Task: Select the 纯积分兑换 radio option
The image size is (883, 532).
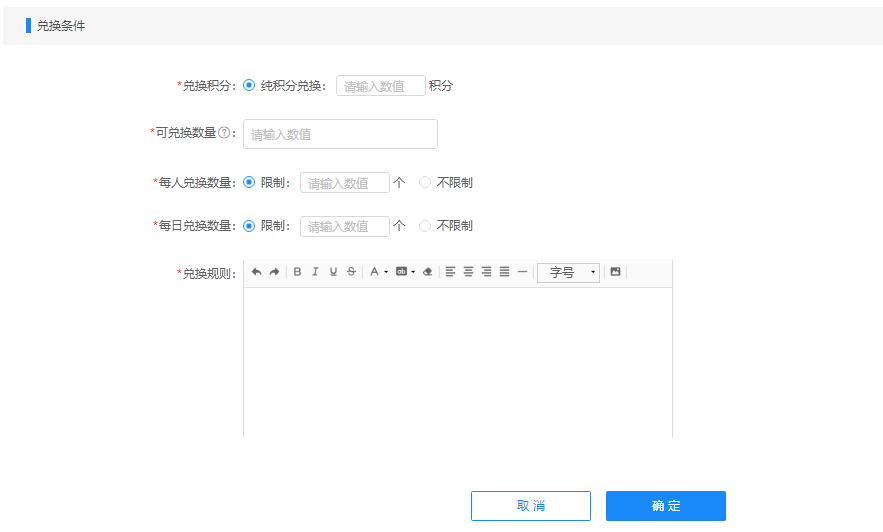Action: pyautogui.click(x=249, y=86)
